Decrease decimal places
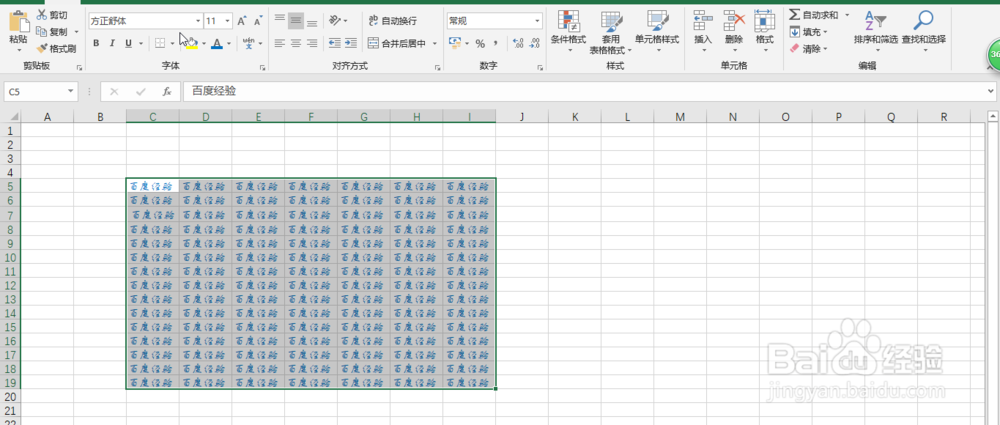 pos(535,43)
